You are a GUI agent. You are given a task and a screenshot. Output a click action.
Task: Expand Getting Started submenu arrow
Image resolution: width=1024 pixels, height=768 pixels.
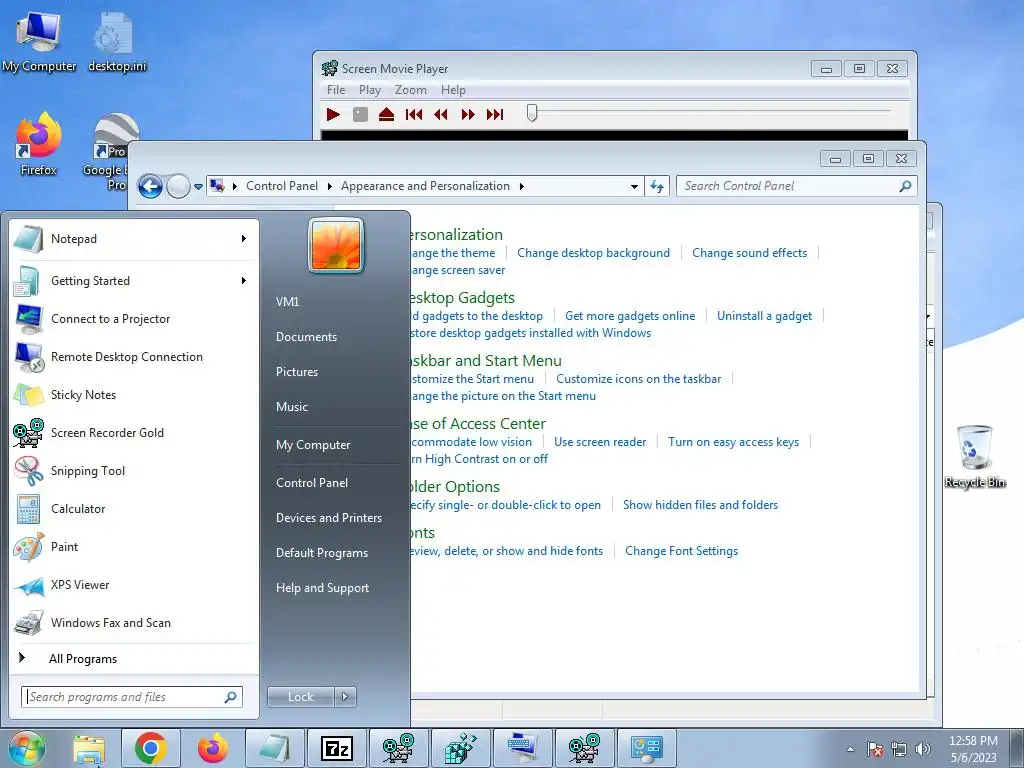click(x=244, y=281)
